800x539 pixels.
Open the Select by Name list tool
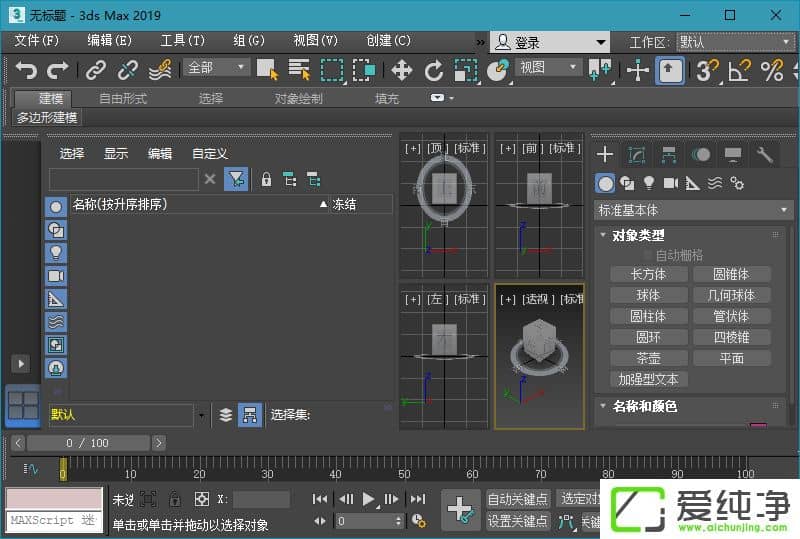[x=299, y=70]
